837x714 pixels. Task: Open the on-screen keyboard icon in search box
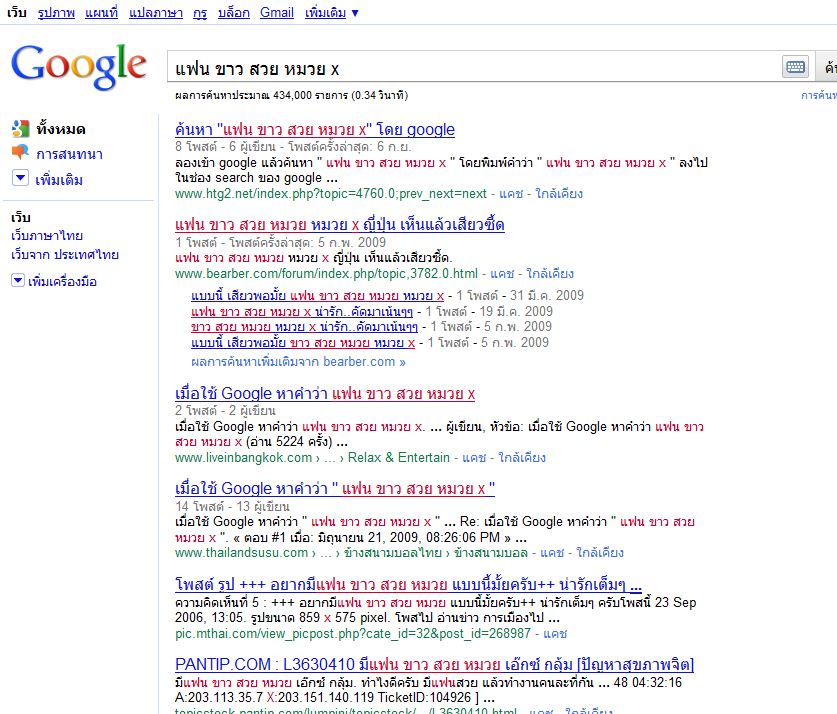tap(795, 67)
